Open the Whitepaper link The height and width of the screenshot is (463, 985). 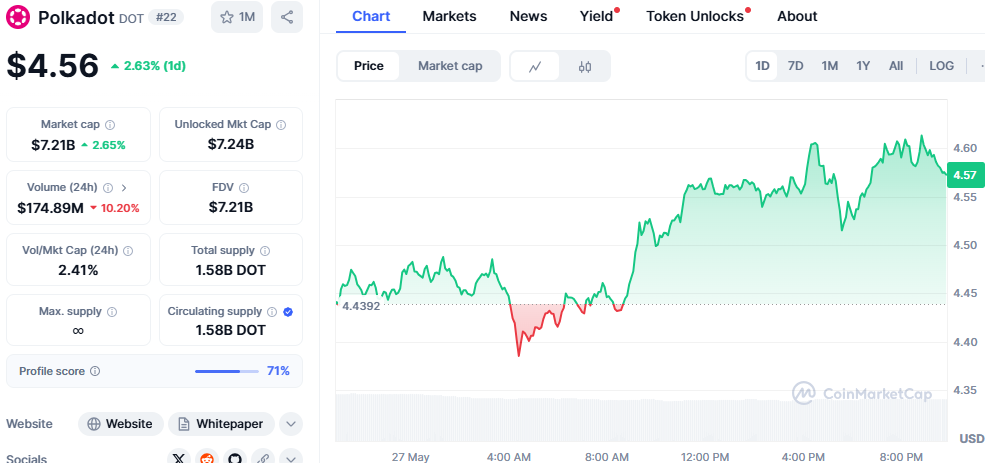221,424
